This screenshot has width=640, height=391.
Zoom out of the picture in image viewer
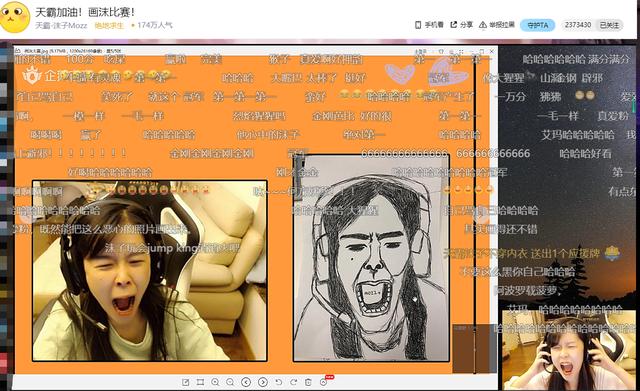(x=230, y=382)
